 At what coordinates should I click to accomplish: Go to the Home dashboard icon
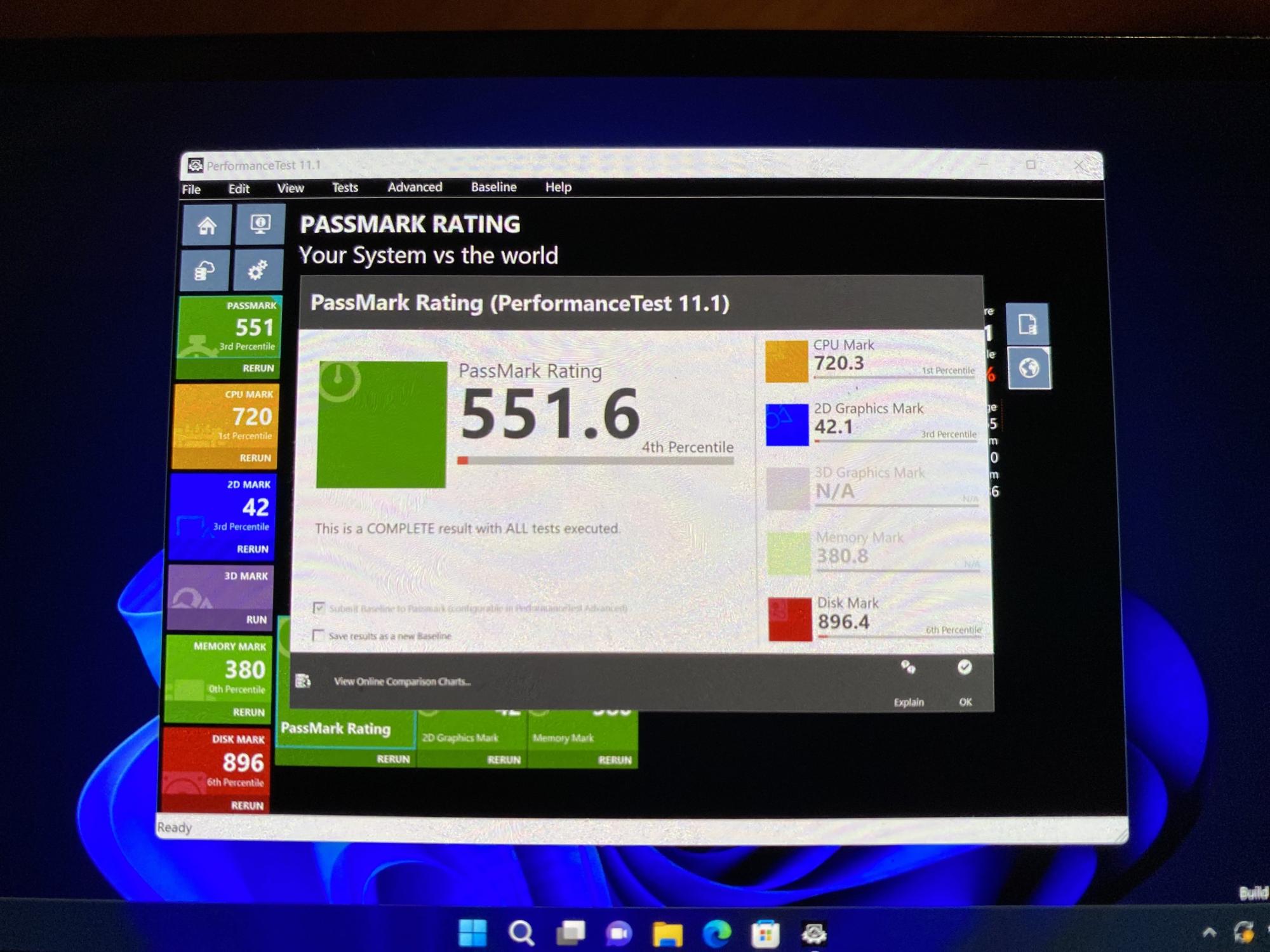click(x=207, y=225)
